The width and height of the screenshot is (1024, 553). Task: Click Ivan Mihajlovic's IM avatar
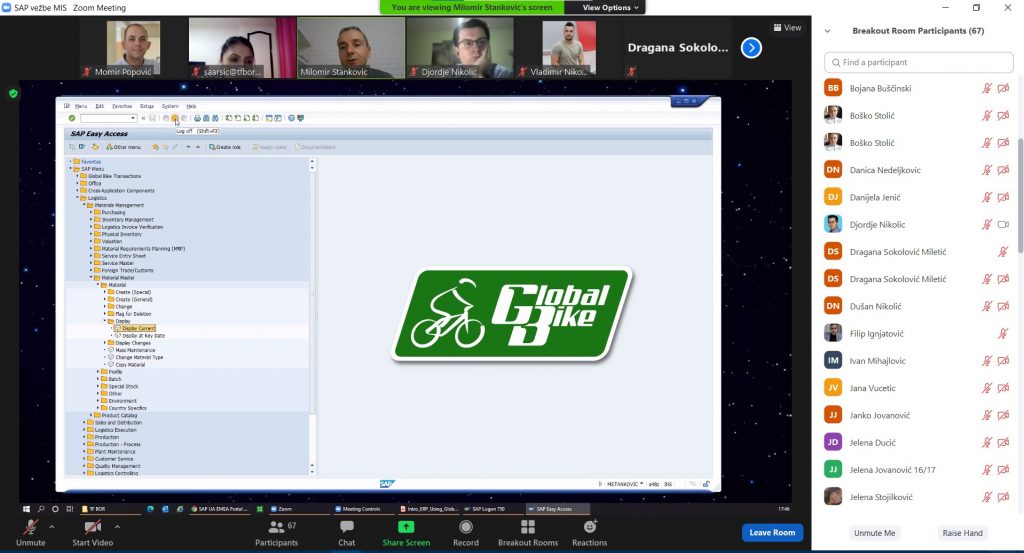833,360
